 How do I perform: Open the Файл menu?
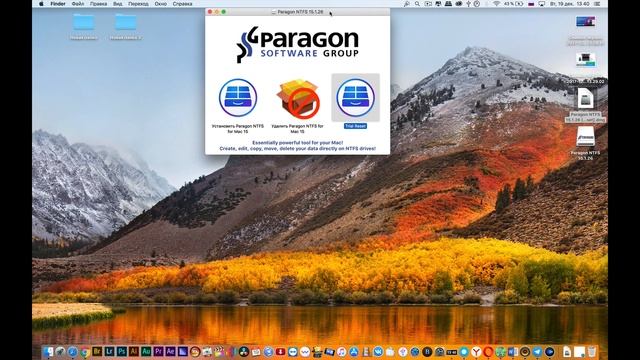[x=78, y=4]
